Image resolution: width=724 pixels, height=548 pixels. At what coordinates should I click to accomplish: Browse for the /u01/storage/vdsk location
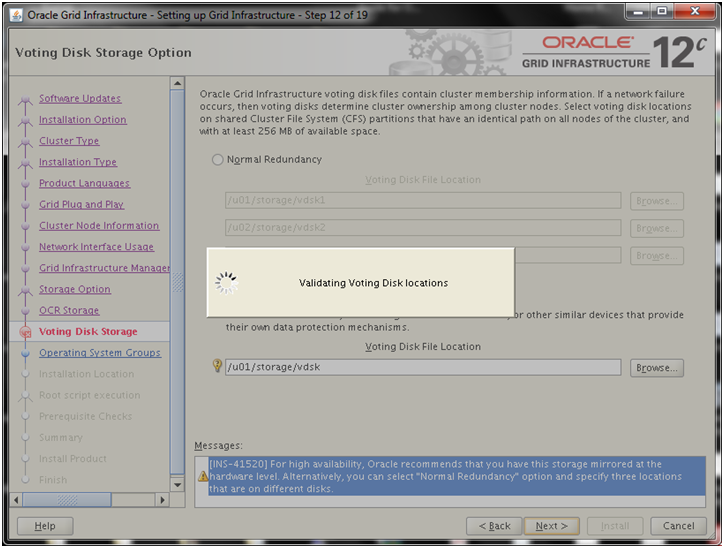coord(657,368)
